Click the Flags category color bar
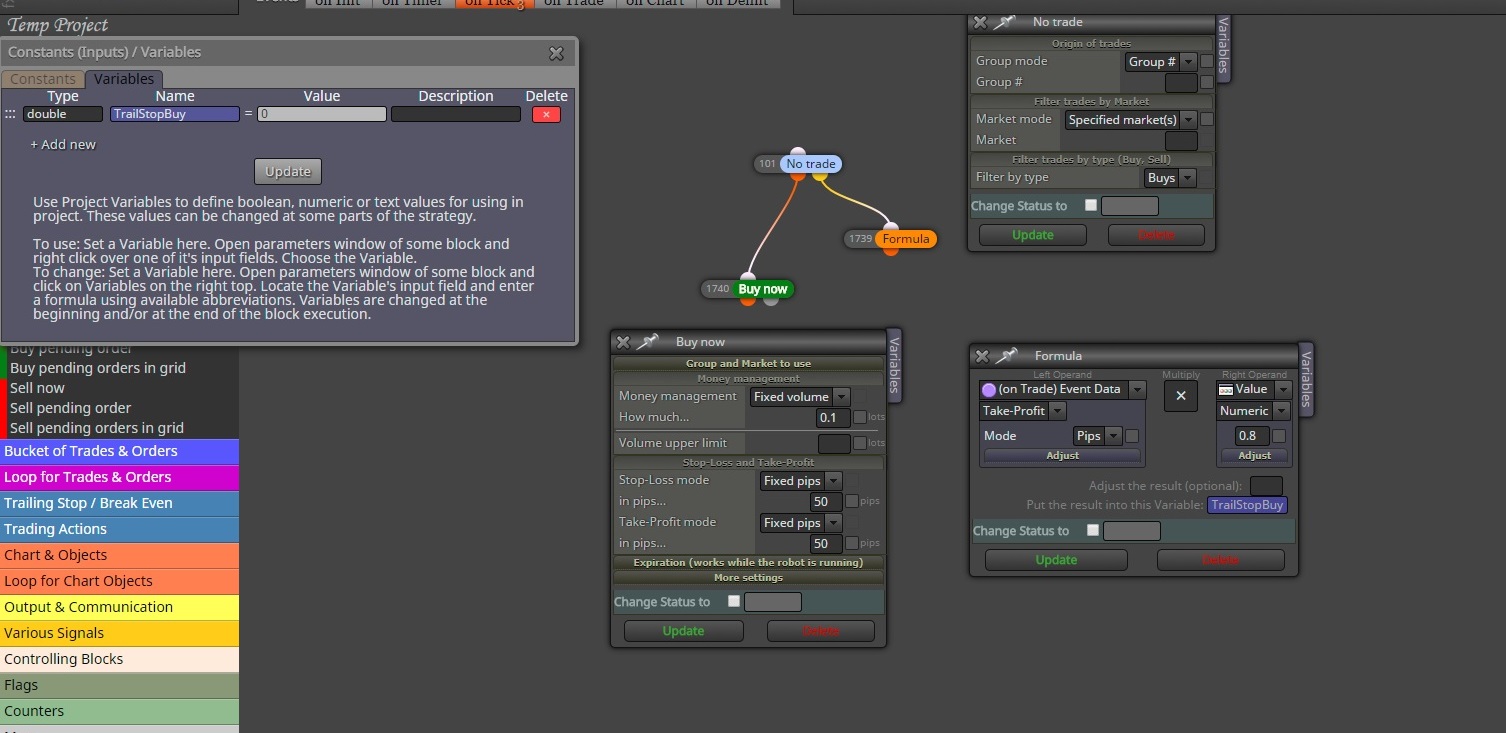Screen dimensions: 1506x733 coord(120,685)
